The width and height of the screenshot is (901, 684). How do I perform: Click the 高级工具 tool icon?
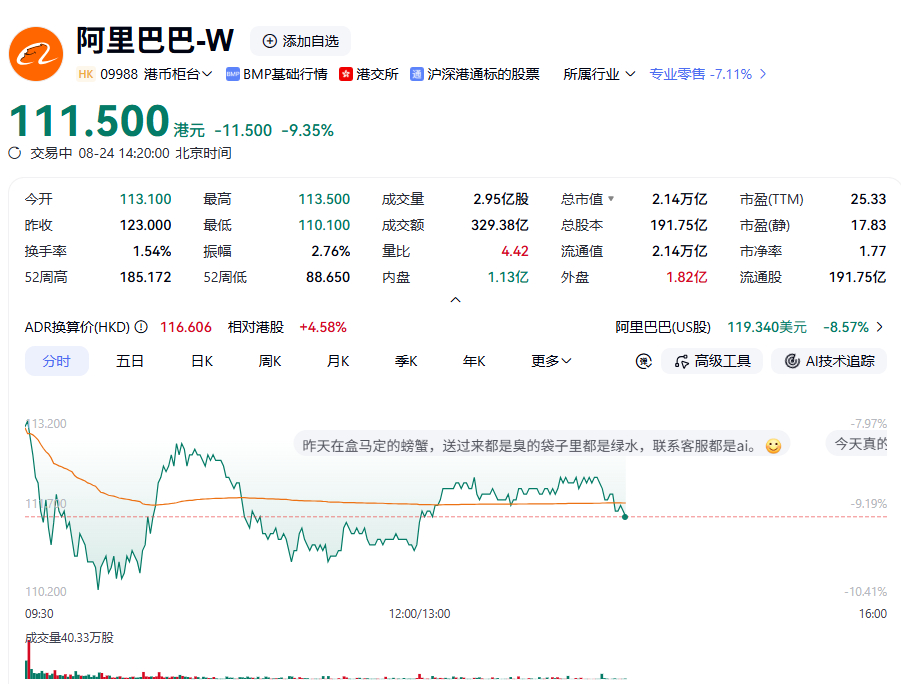click(x=681, y=361)
